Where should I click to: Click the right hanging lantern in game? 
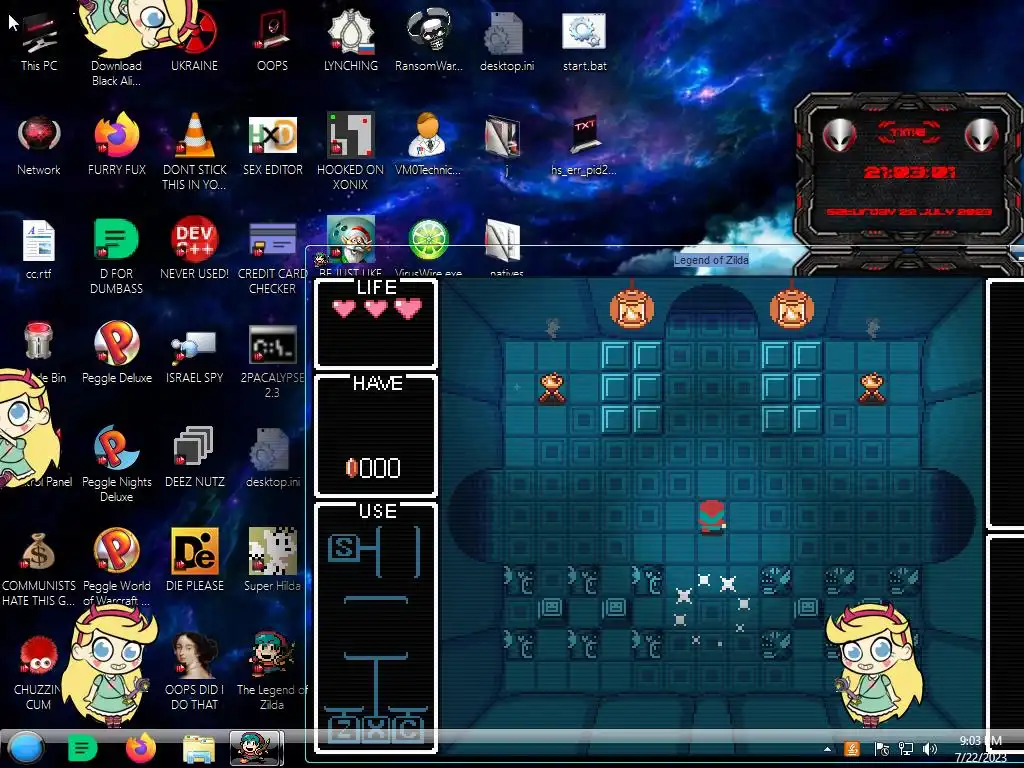tap(792, 307)
